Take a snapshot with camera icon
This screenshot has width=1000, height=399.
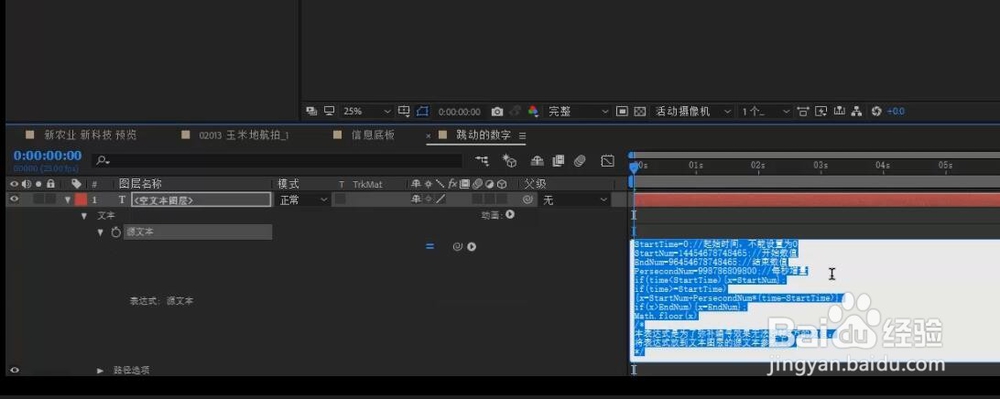(x=497, y=112)
